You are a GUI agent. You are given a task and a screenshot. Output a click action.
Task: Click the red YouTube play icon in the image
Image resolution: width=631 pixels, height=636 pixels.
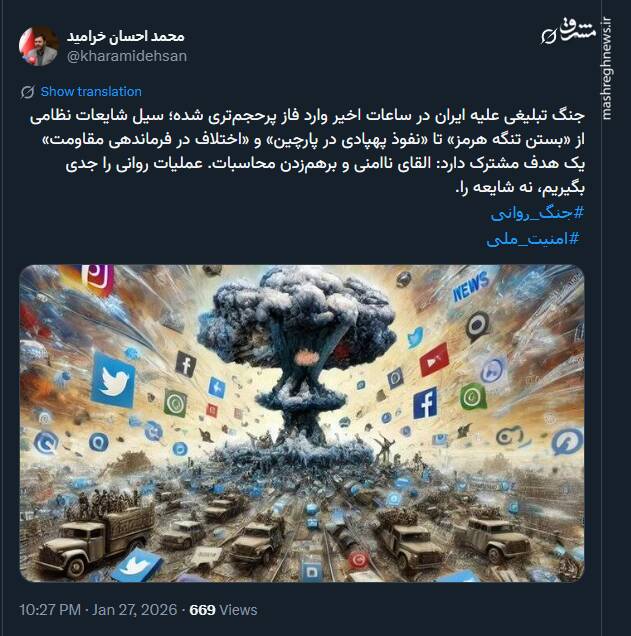[x=434, y=360]
